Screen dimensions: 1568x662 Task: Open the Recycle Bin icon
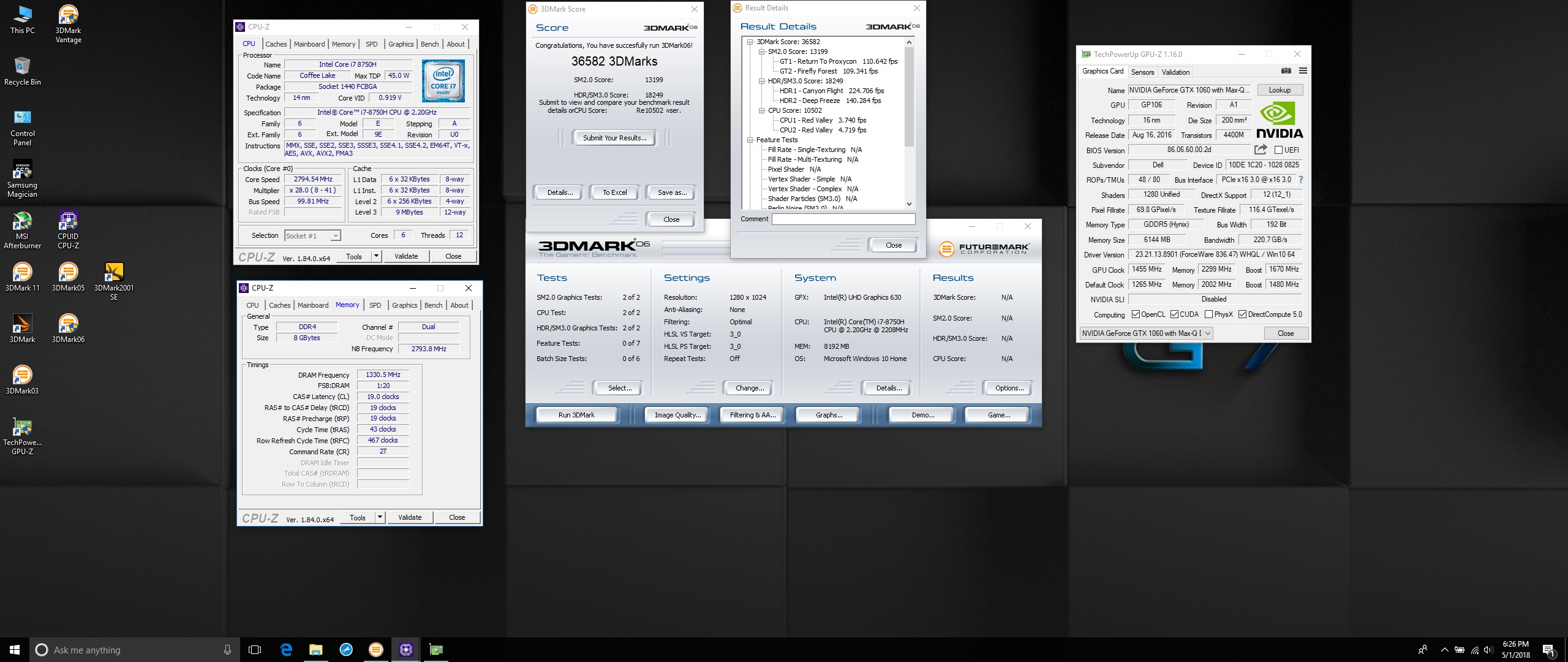[x=22, y=71]
